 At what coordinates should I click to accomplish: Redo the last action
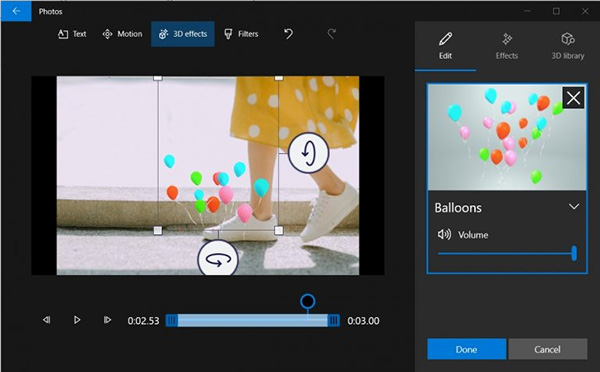pos(331,34)
